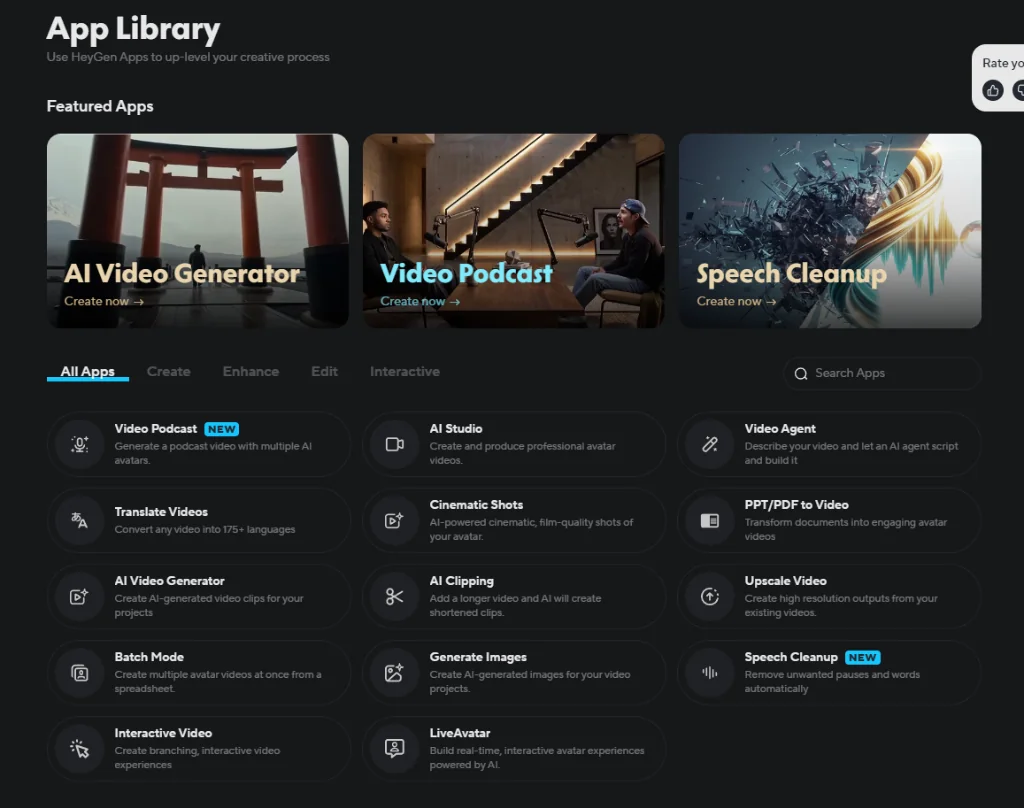The image size is (1024, 808).
Task: Open the Speech Cleanup featured card
Action: pos(830,231)
